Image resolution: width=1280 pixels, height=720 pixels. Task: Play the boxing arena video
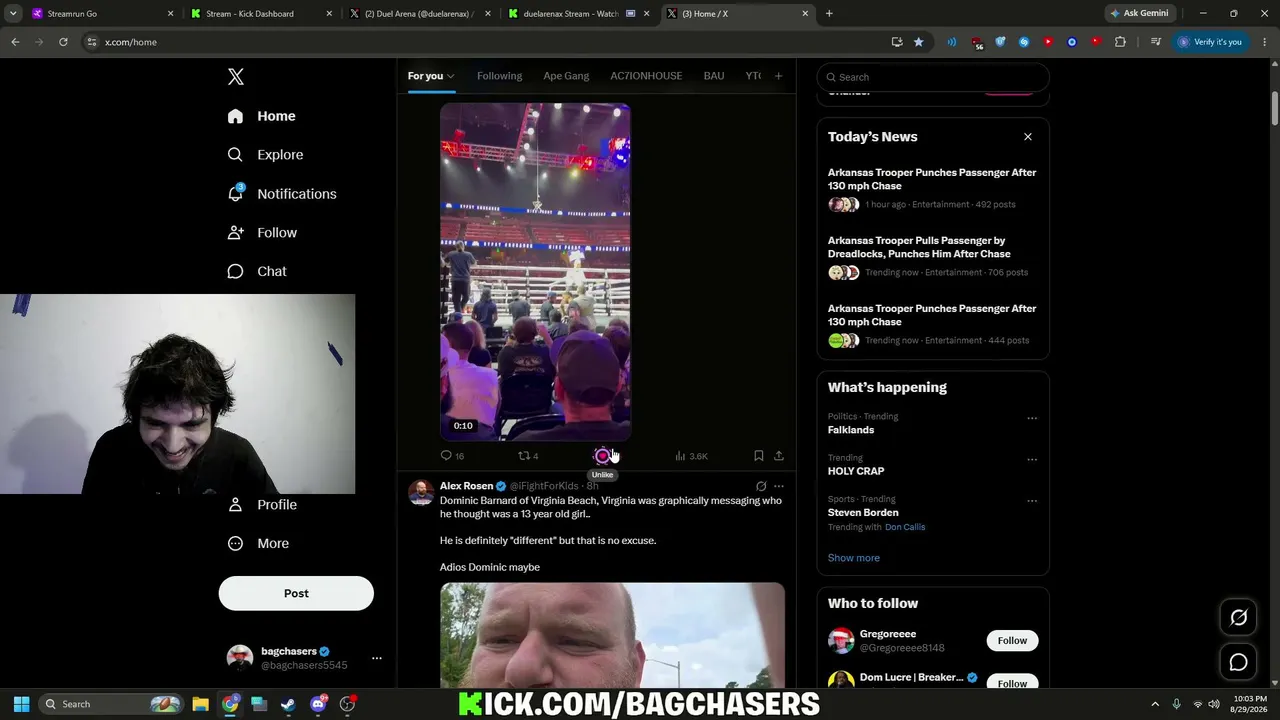535,271
